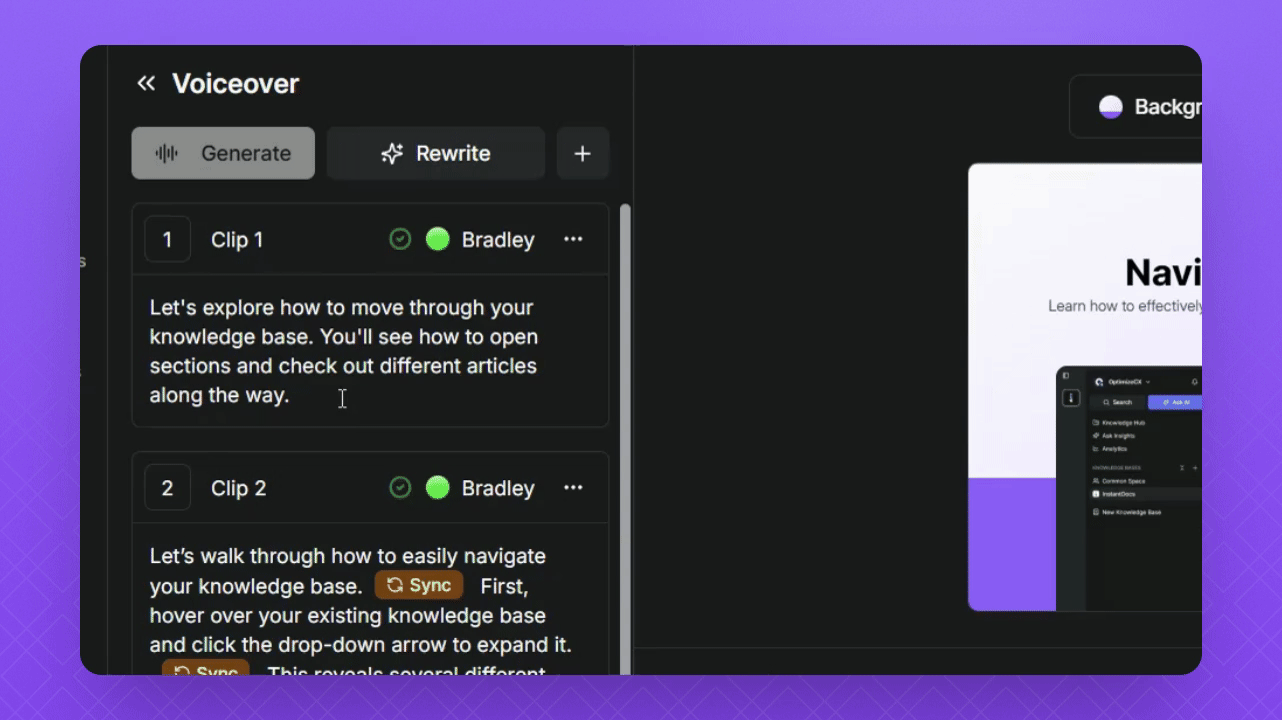Click the green check status icon on Clip 2
This screenshot has height=720, width=1282.
(400, 487)
